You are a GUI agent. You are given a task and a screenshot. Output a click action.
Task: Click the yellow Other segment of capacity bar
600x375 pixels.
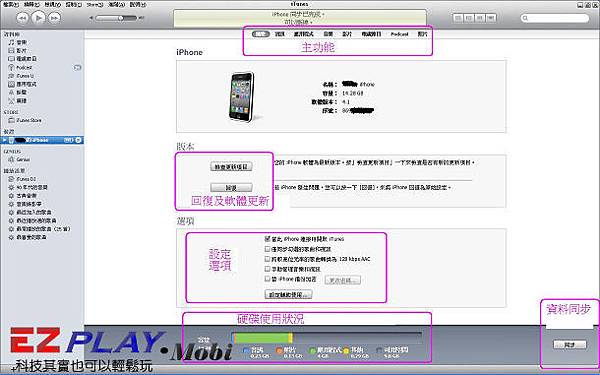(x=291, y=338)
